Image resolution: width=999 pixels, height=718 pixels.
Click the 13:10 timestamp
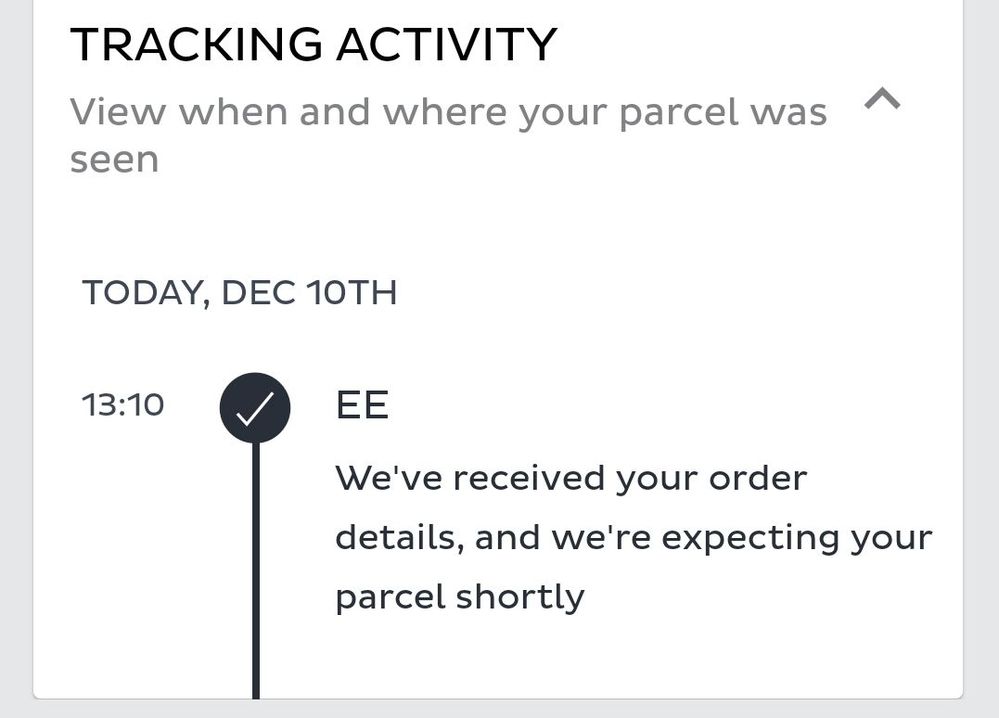(x=123, y=406)
